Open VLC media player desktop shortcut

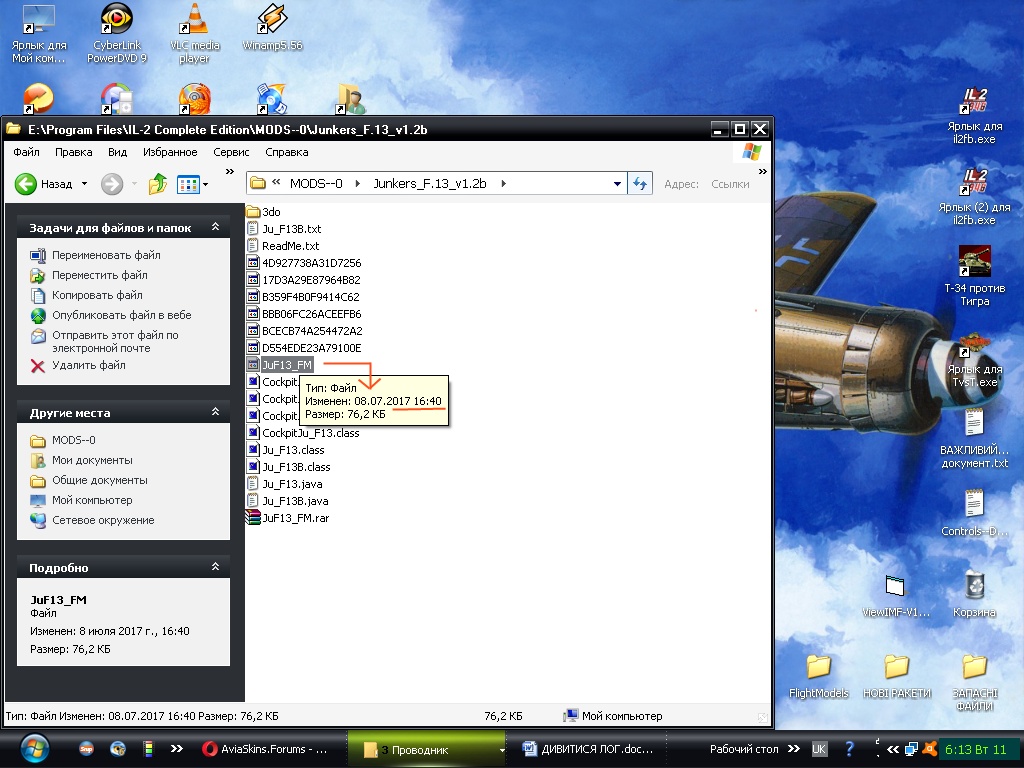click(195, 33)
